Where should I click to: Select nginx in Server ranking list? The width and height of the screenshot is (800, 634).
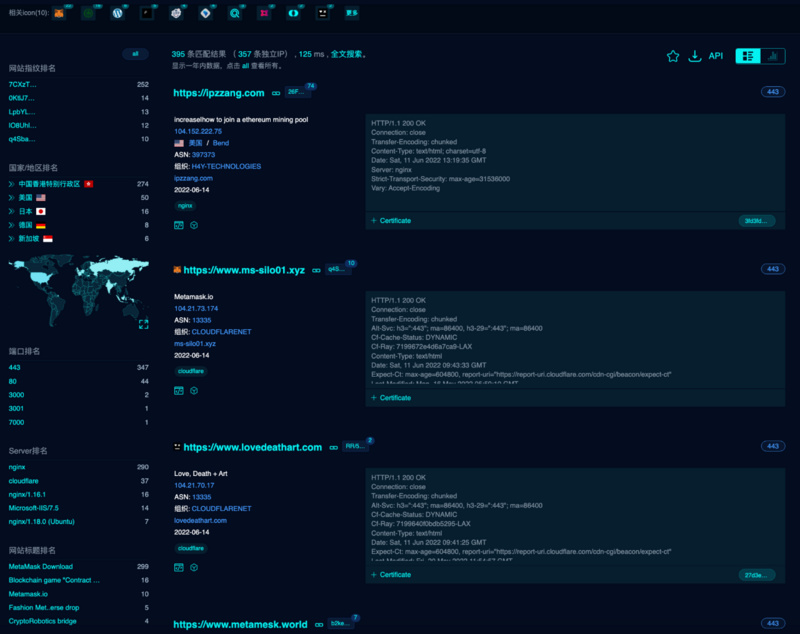pyautogui.click(x=17, y=467)
